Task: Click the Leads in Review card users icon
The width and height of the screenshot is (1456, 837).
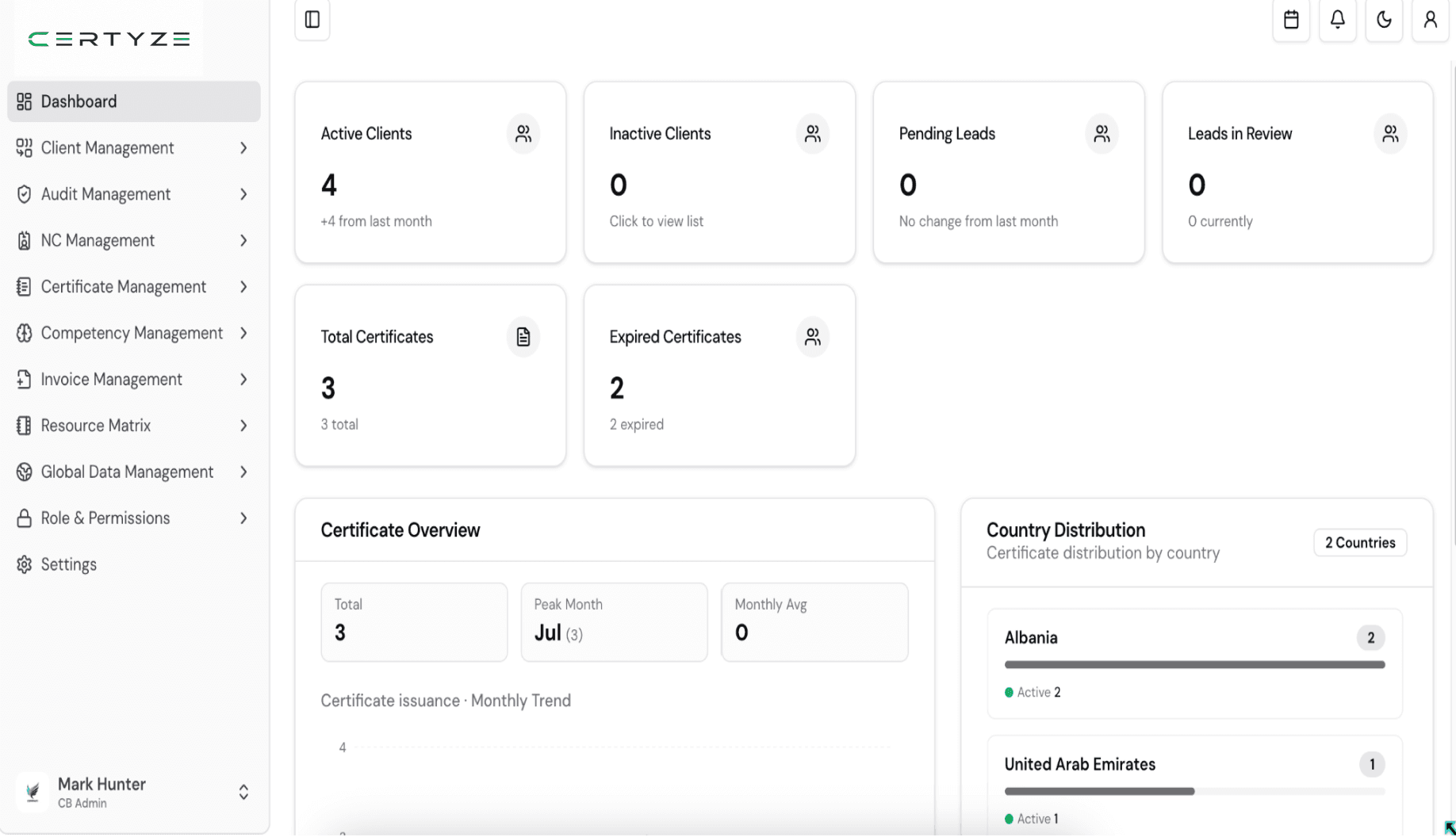Action: 1390,134
